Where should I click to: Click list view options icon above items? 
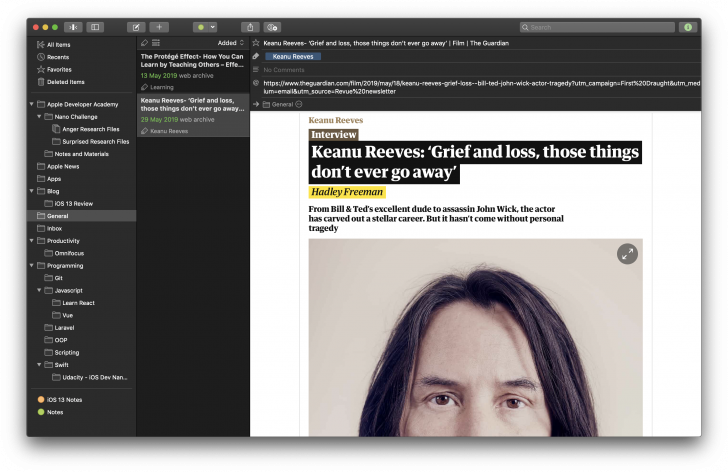pyautogui.click(x=156, y=43)
